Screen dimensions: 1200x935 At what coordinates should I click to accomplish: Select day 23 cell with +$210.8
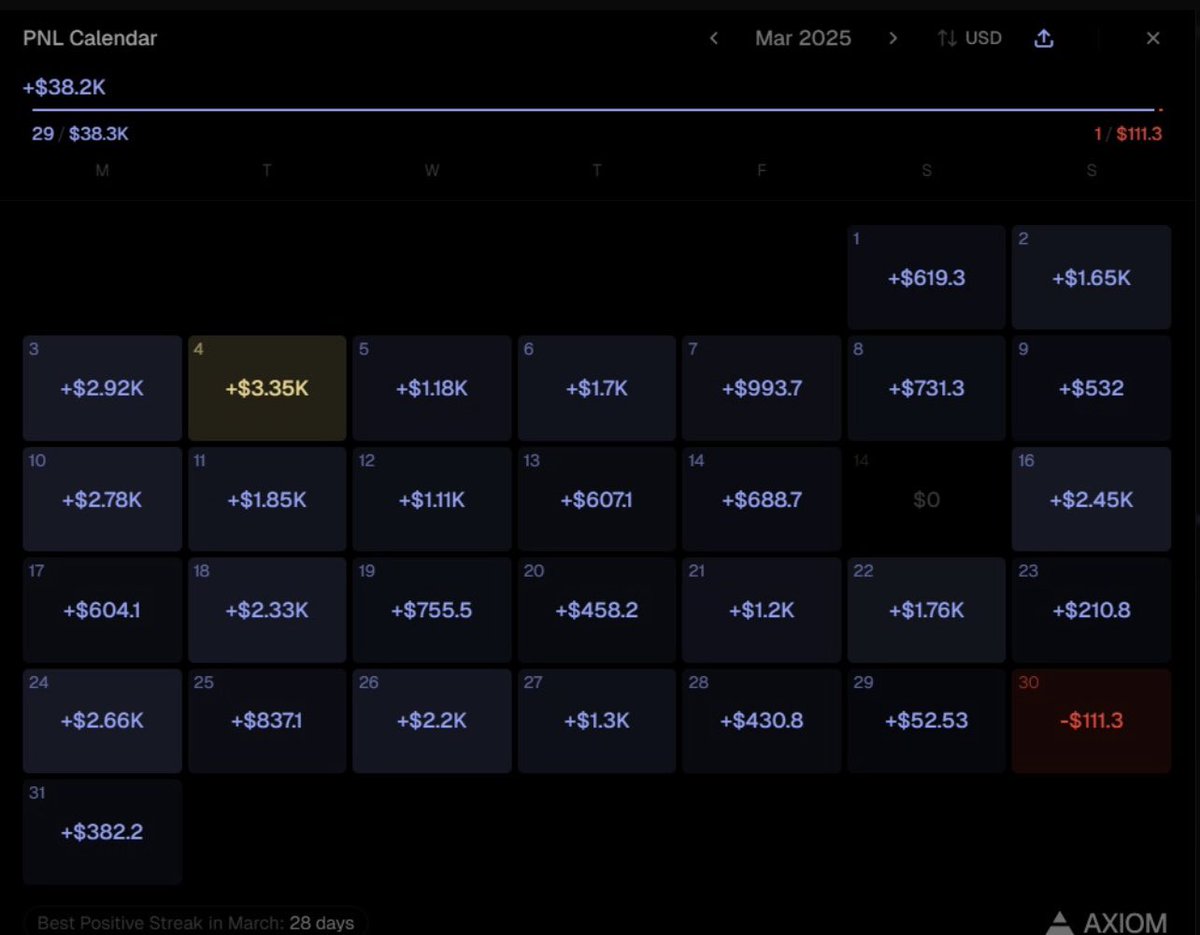point(1091,610)
